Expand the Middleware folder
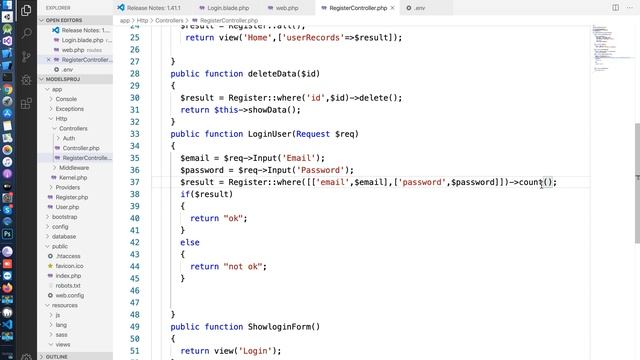 coord(74,167)
